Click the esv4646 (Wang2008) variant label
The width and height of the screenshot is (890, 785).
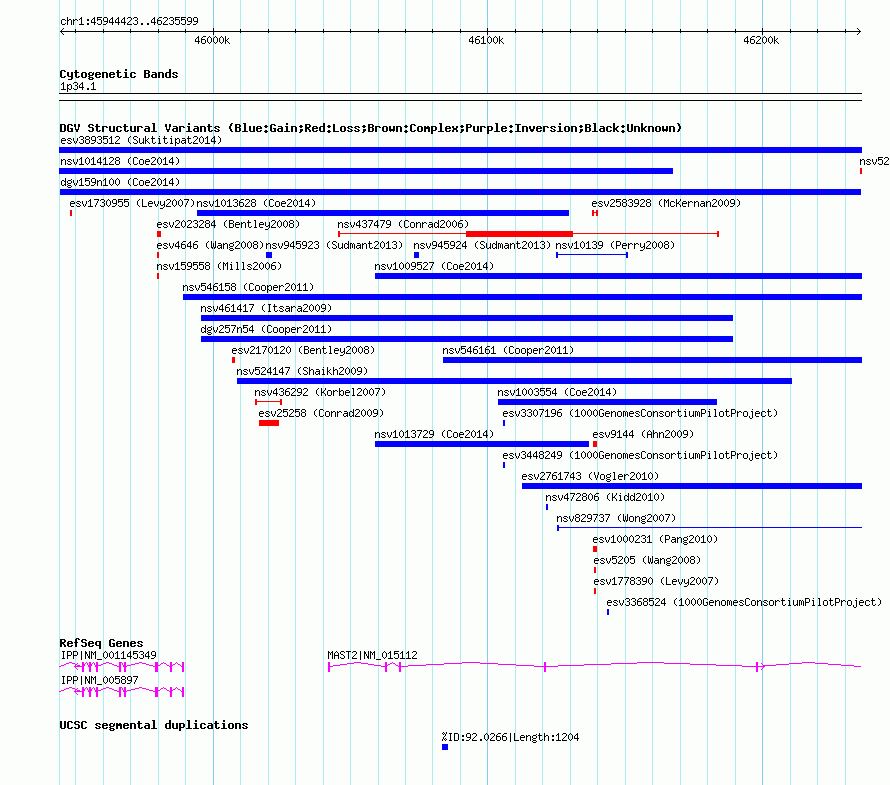[x=210, y=245]
